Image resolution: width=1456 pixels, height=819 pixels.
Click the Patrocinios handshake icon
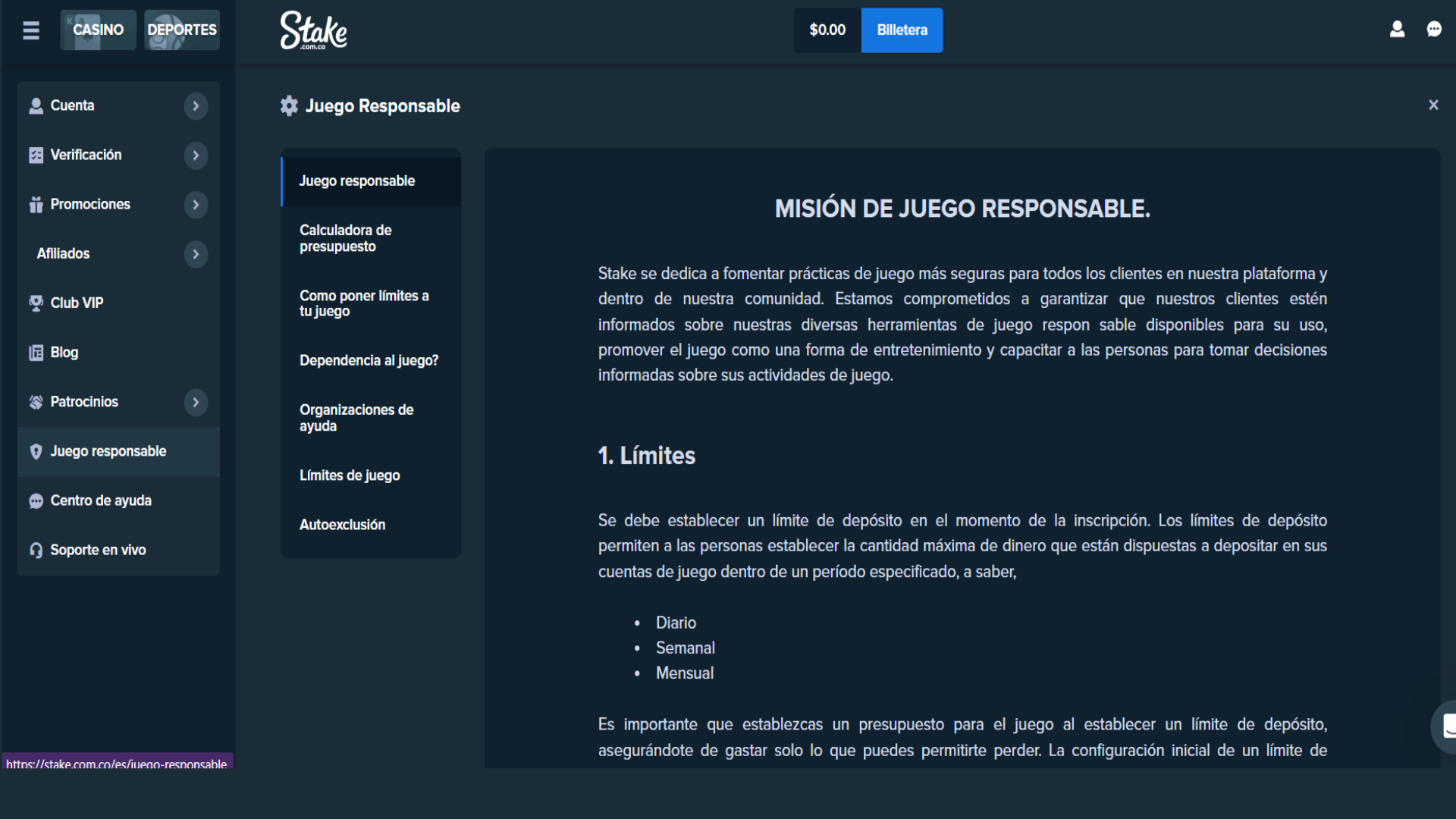[36, 402]
